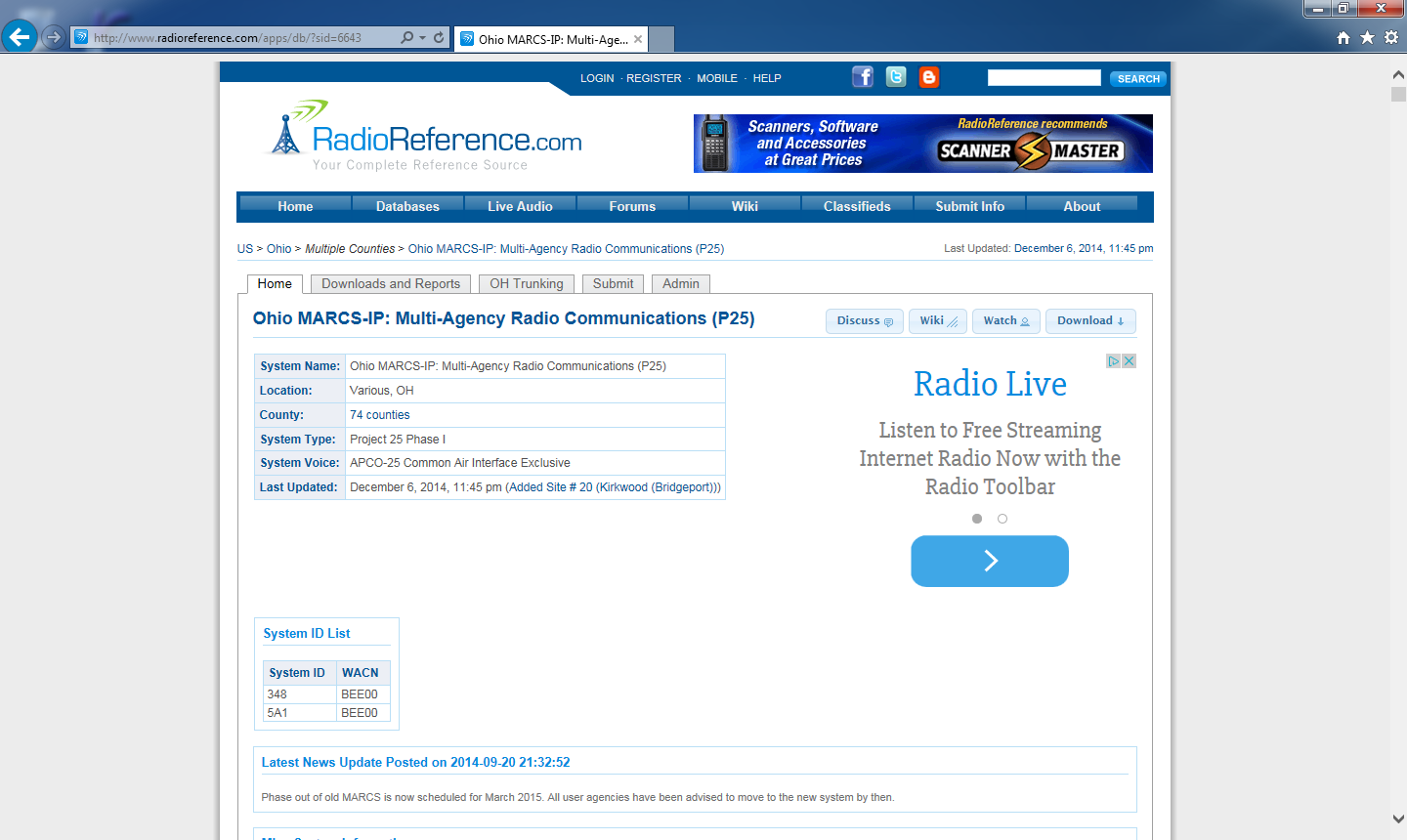Screen dimensions: 1407x840
Task: Click the HELP link in header
Action: pos(767,78)
